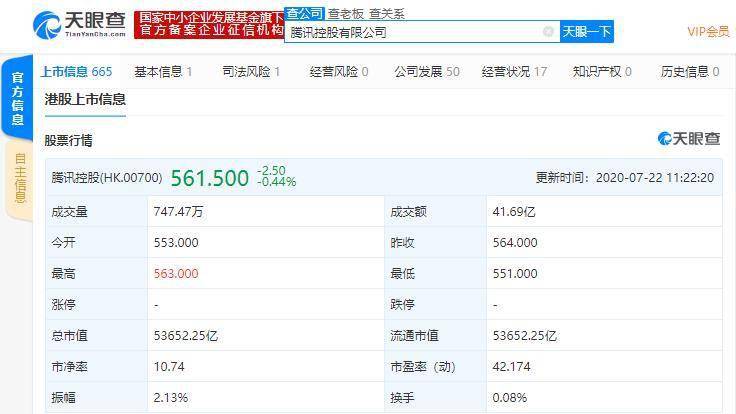Click the 今开 value 553.000

tap(176, 243)
